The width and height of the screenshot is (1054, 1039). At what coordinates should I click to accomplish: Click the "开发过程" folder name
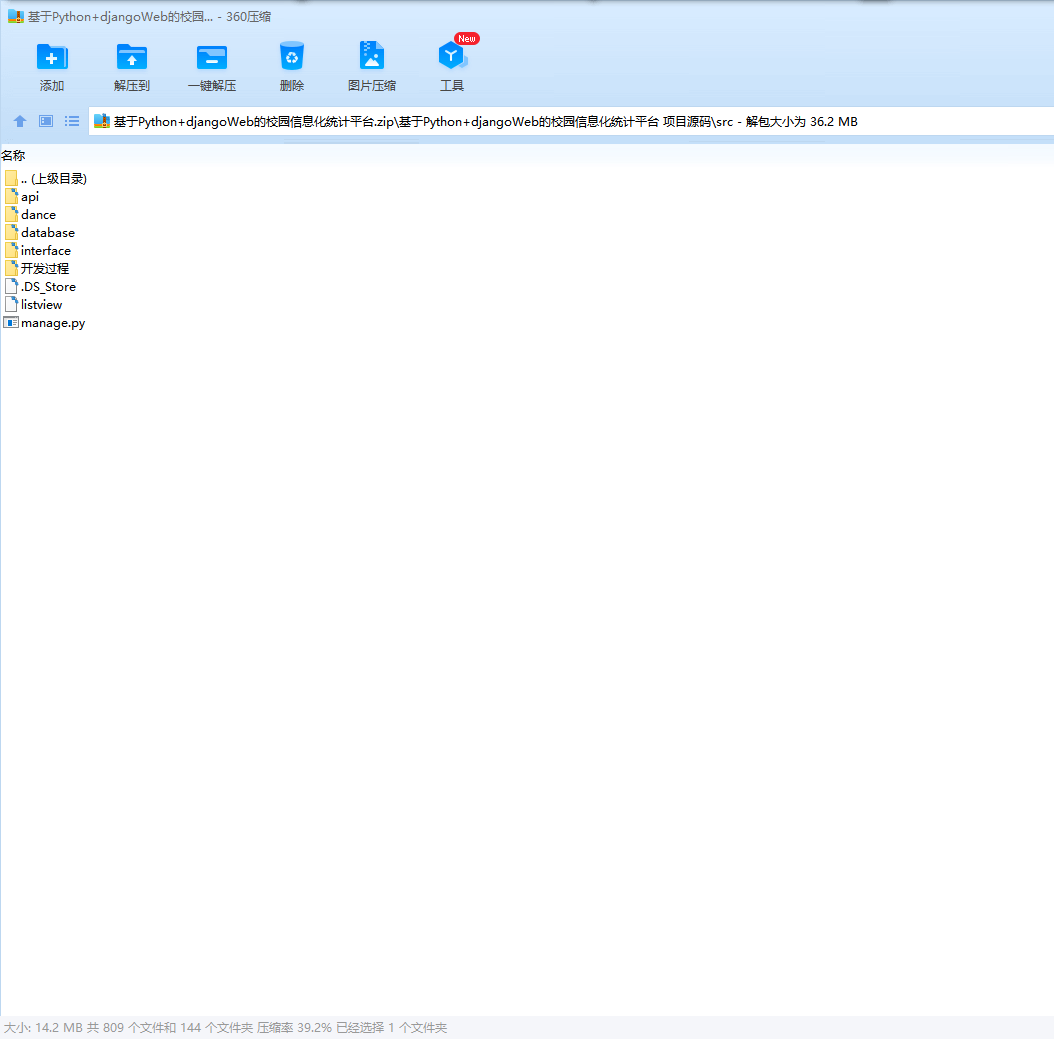(x=45, y=268)
